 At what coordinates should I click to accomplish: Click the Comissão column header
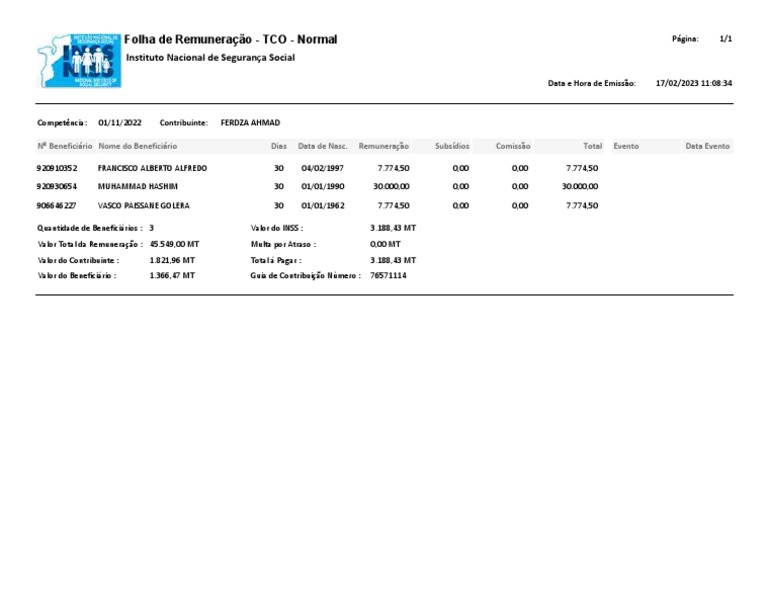click(x=513, y=146)
